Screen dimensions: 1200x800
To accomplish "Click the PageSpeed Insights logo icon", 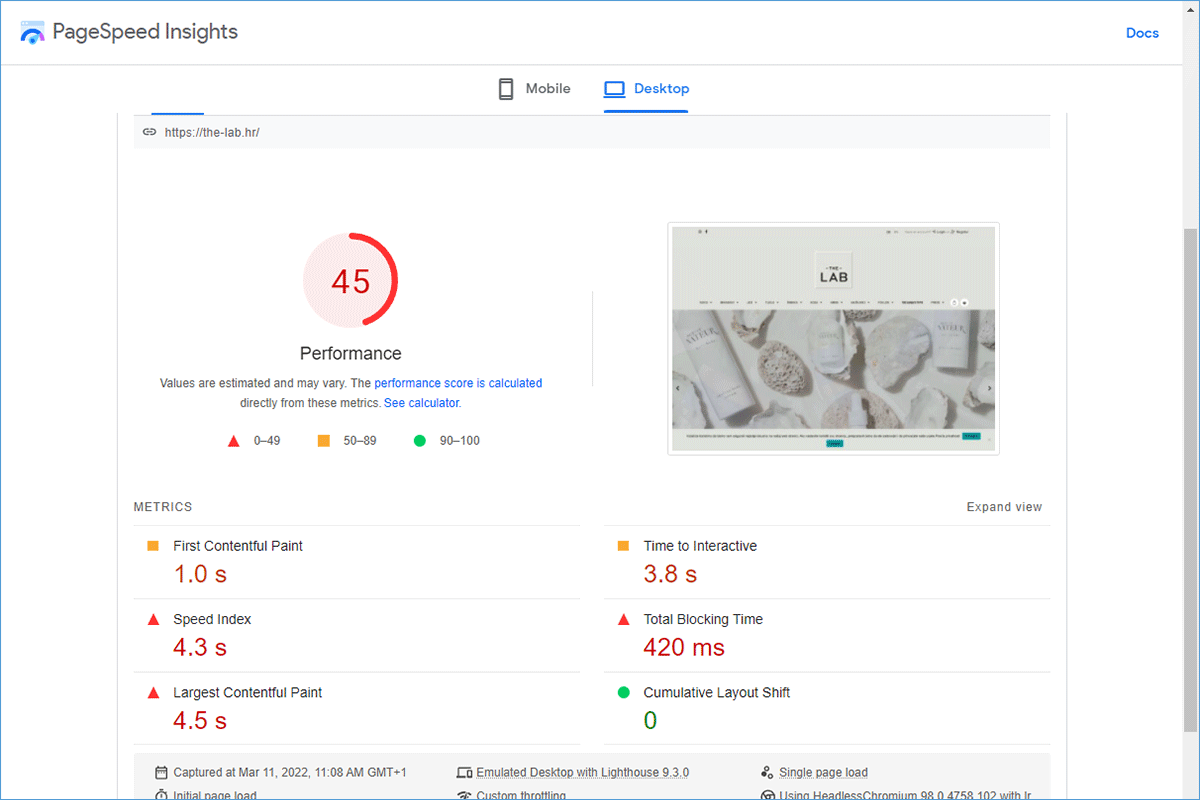I will (33, 32).
